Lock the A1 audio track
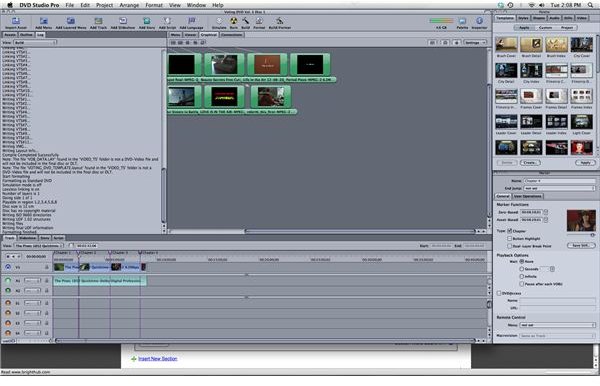Image resolution: width=600 pixels, height=386 pixels. pyautogui.click(x=47, y=281)
